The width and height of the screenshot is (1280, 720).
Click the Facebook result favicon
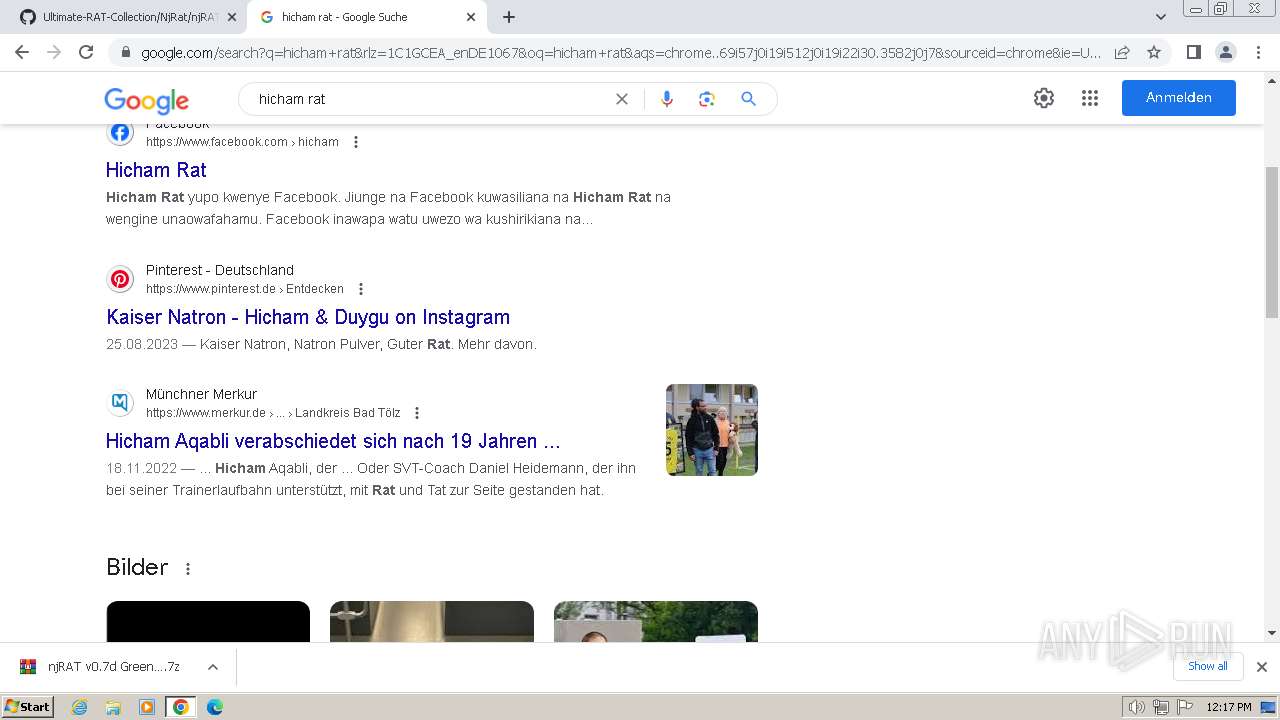(x=120, y=132)
